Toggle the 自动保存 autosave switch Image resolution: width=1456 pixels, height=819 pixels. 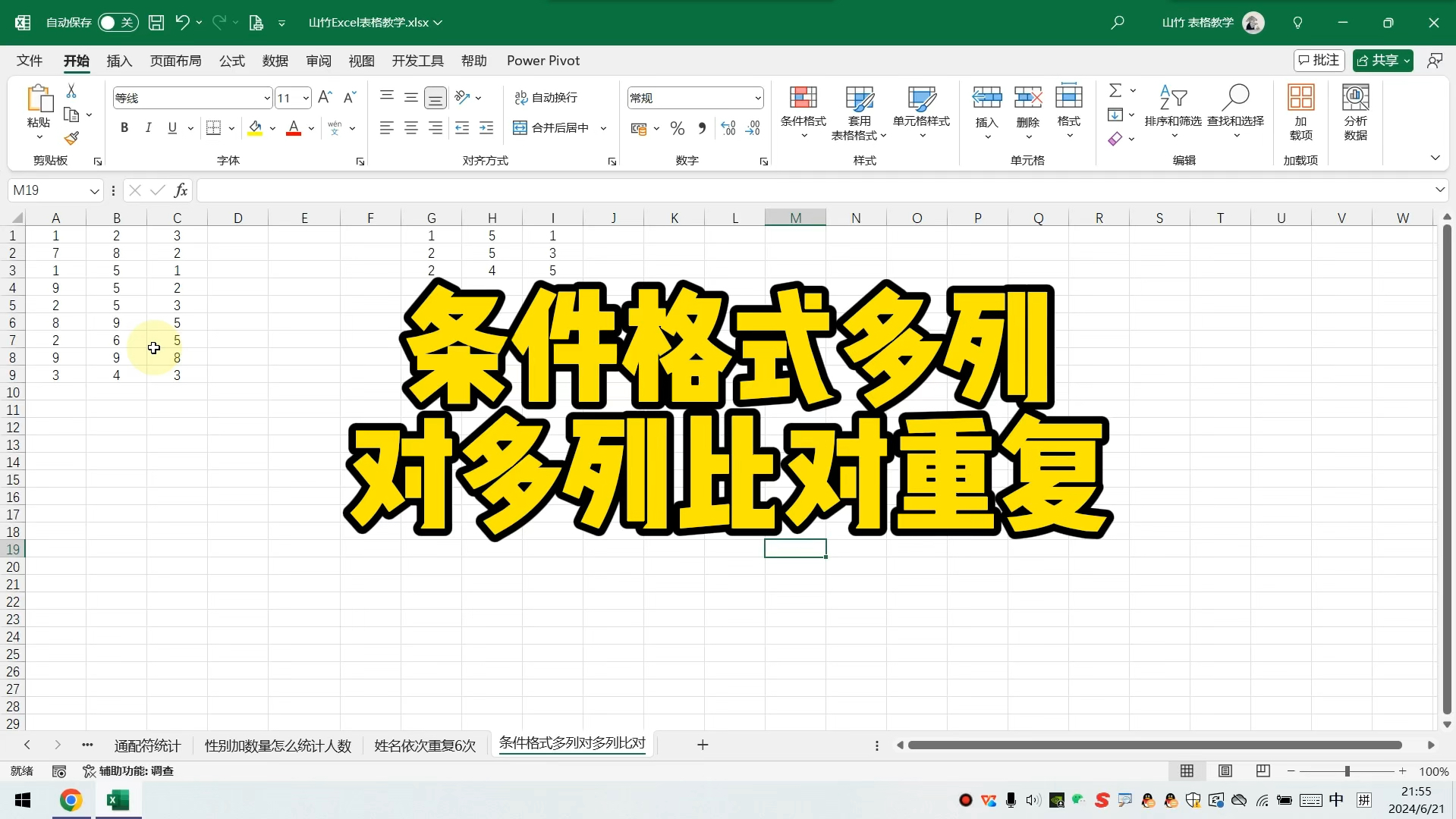tap(118, 23)
